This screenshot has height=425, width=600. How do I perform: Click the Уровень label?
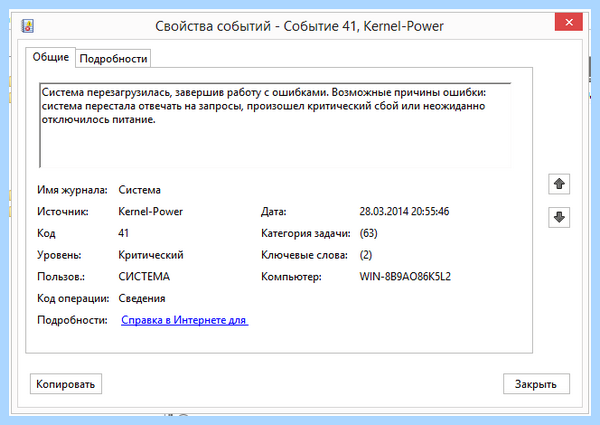[59, 255]
